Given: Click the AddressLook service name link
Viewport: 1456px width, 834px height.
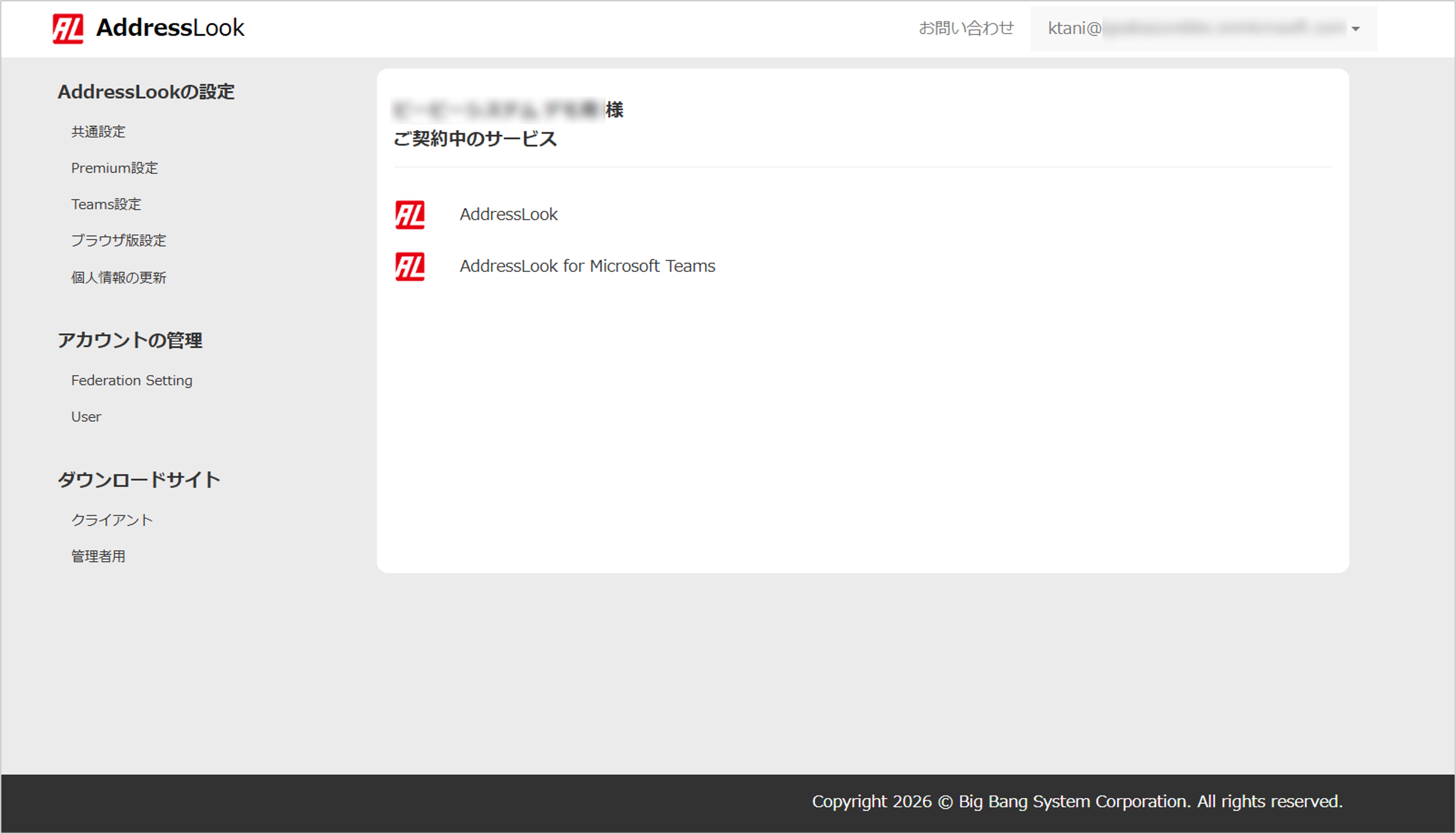Looking at the screenshot, I should (508, 214).
